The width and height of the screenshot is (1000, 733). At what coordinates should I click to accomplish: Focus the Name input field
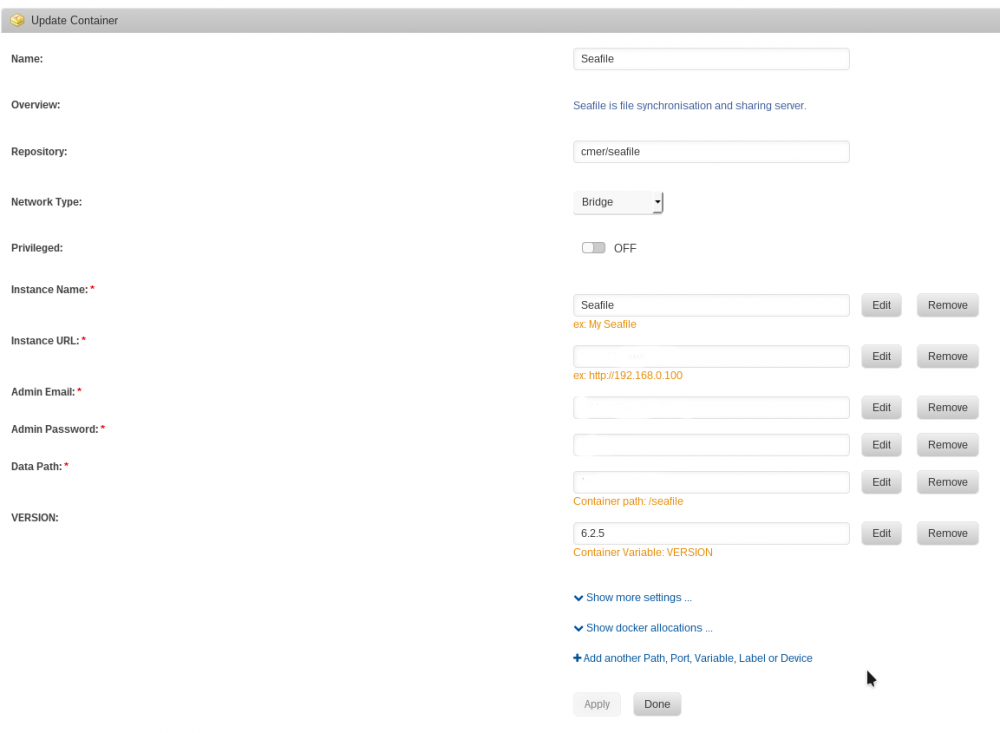click(711, 59)
